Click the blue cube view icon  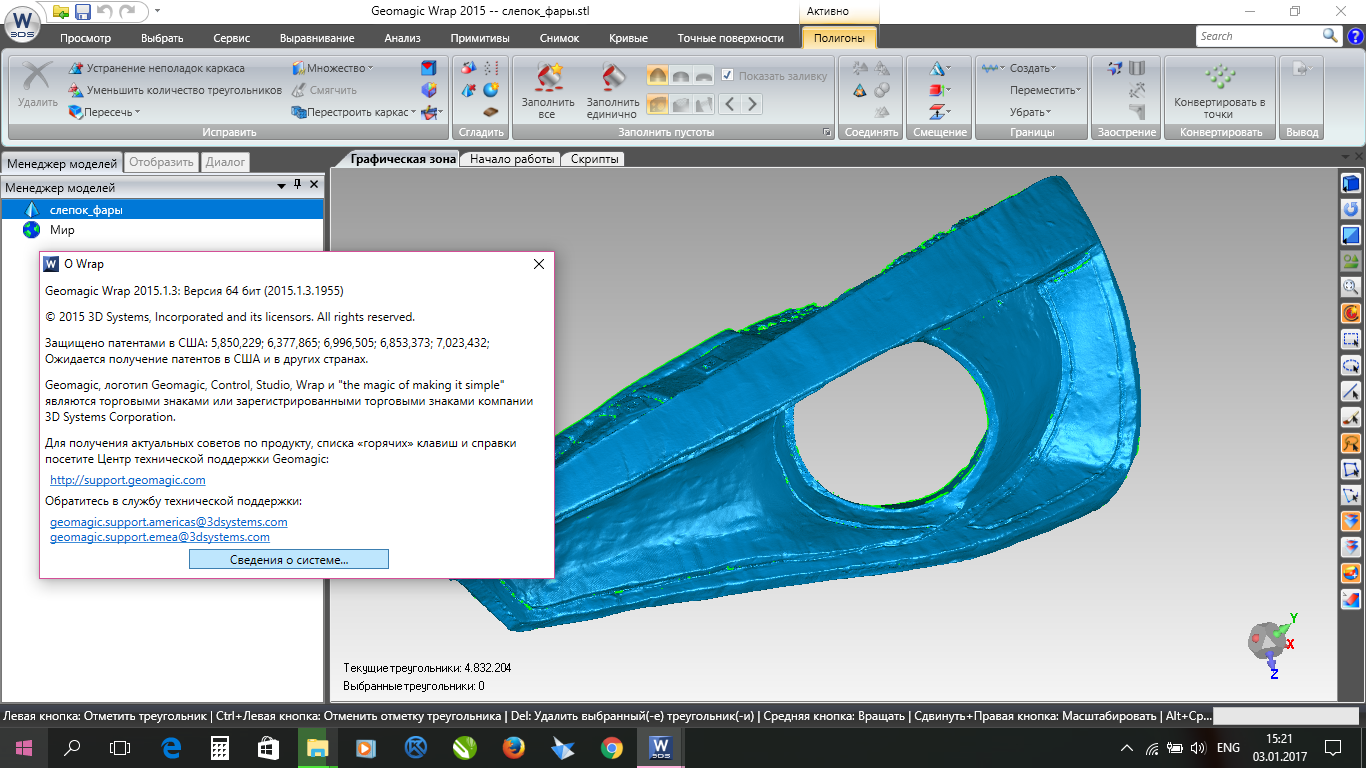tap(1351, 184)
